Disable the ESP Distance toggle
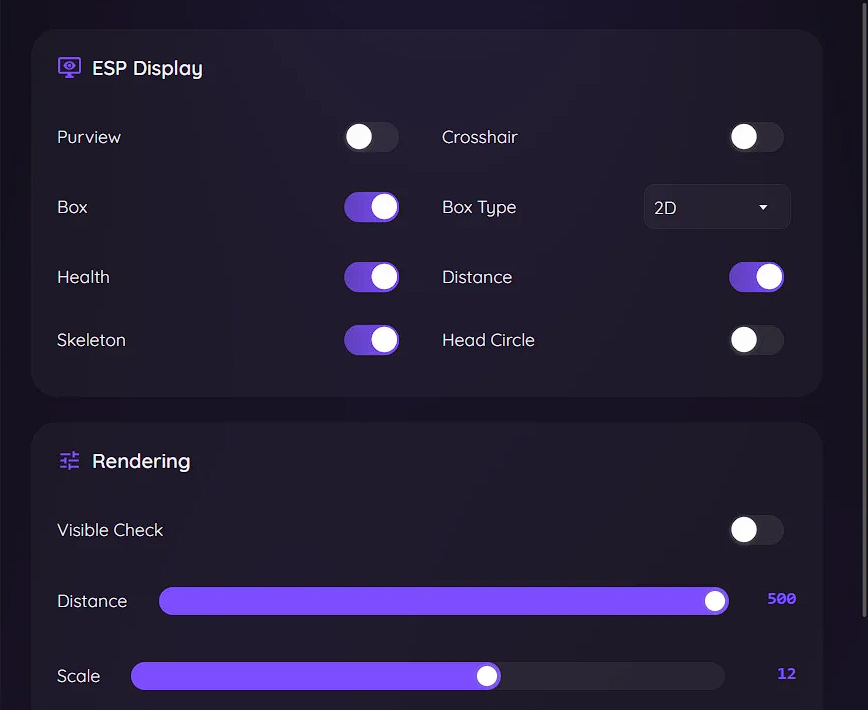 click(756, 277)
